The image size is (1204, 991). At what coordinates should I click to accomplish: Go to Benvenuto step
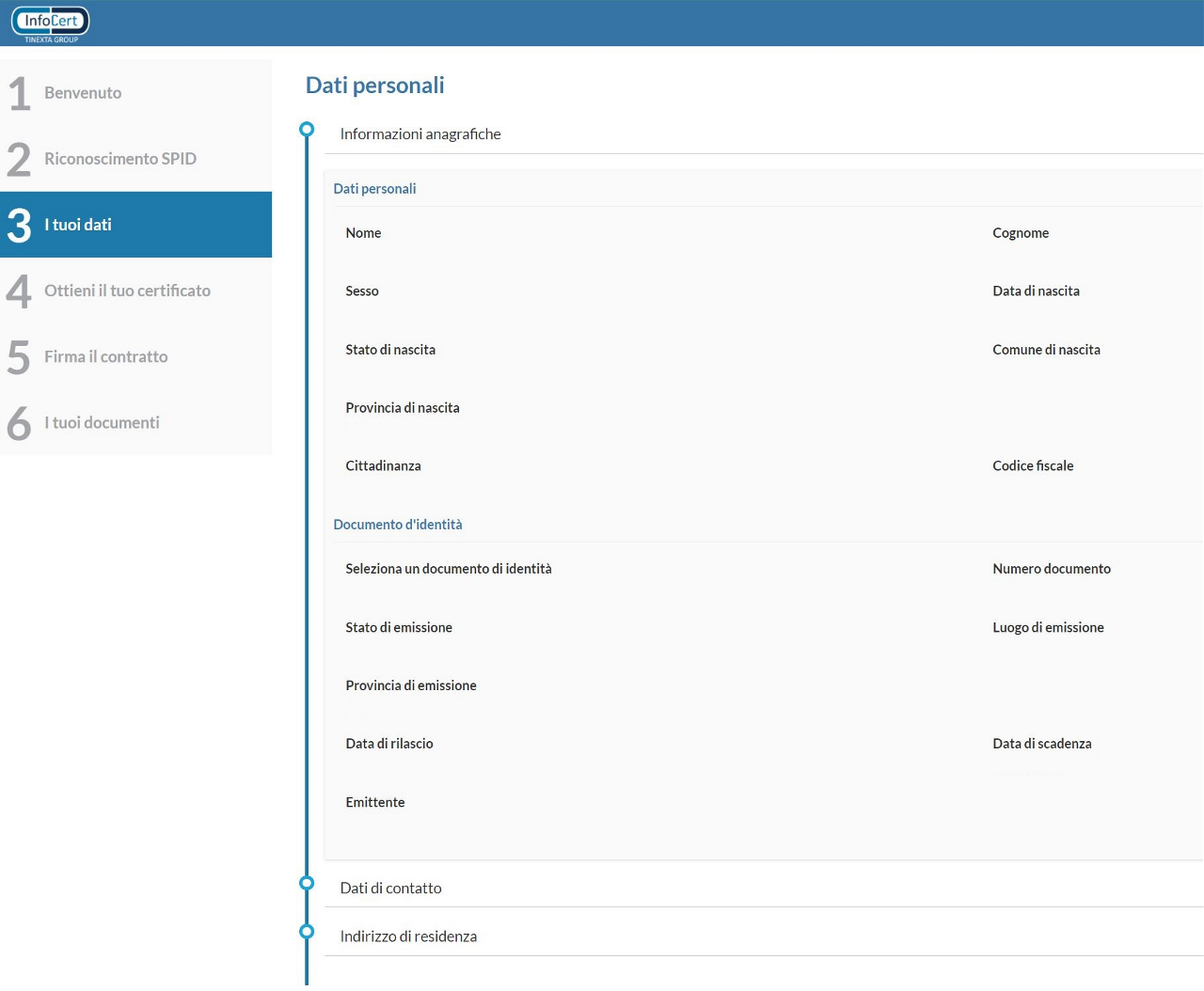click(83, 93)
